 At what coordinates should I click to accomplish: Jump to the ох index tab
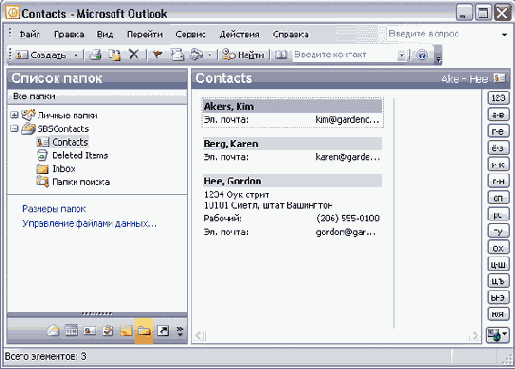point(498,248)
